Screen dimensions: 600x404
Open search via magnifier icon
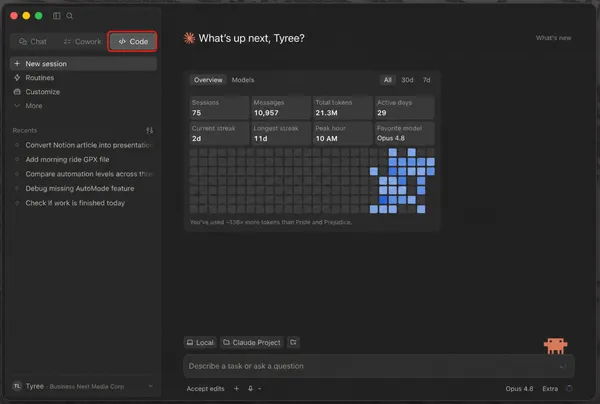click(x=70, y=16)
